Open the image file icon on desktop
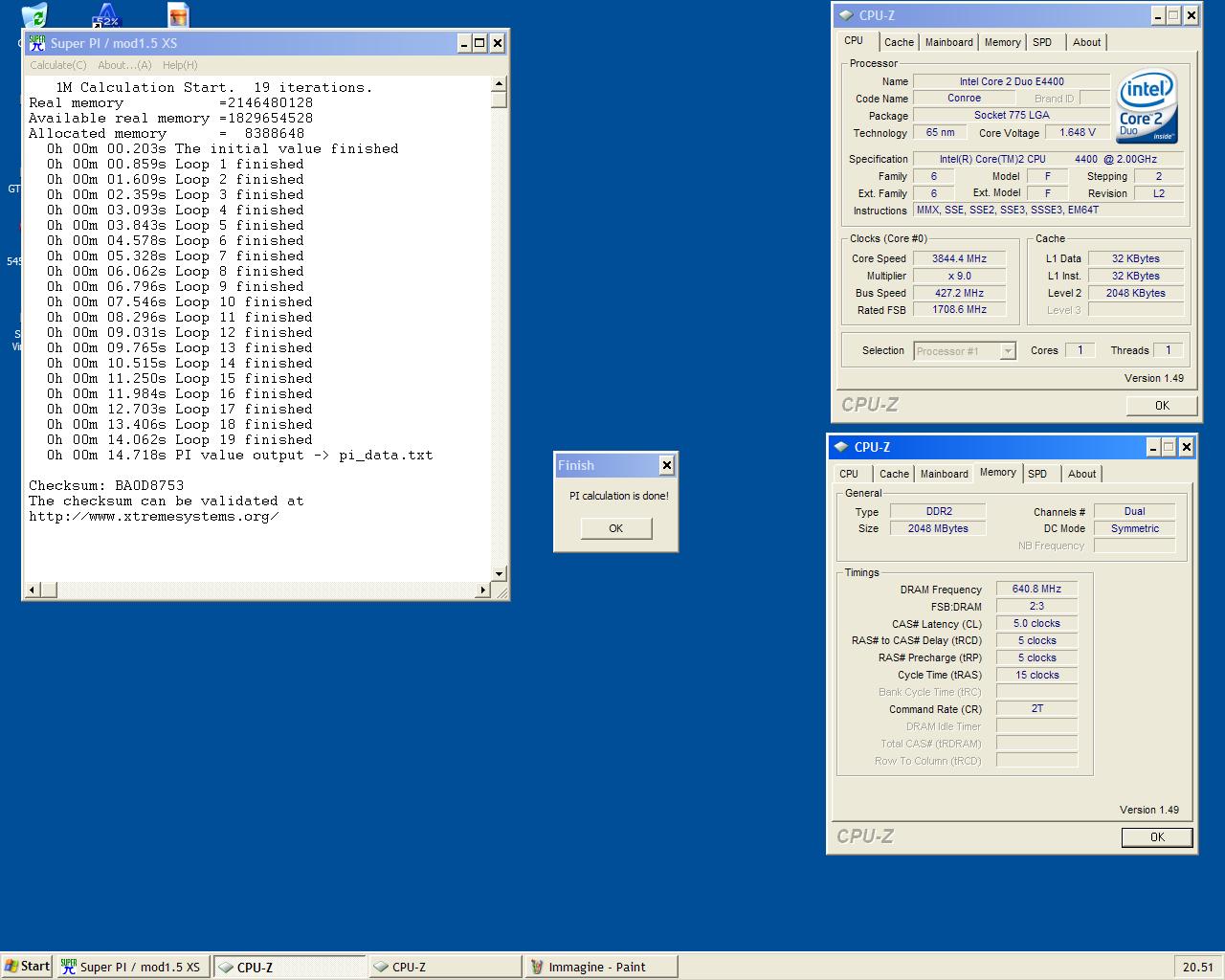Image resolution: width=1225 pixels, height=980 pixels. click(178, 14)
